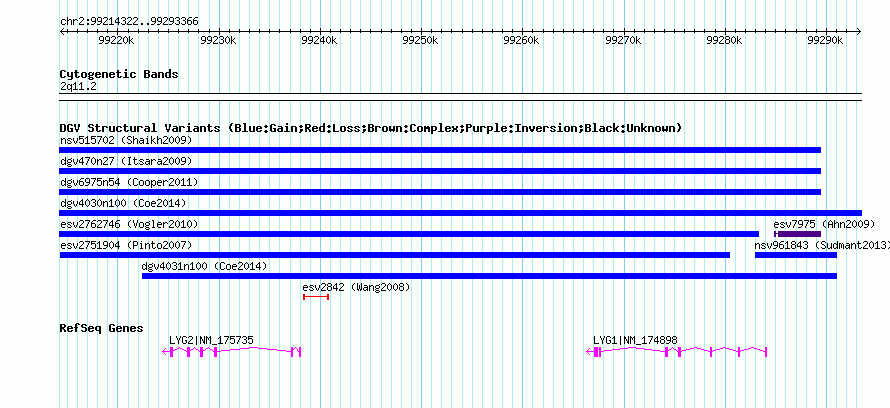The height and width of the screenshot is (408, 890).
Task: Open the esv2751904 (Pinto2007) variant label
Action: coord(126,245)
